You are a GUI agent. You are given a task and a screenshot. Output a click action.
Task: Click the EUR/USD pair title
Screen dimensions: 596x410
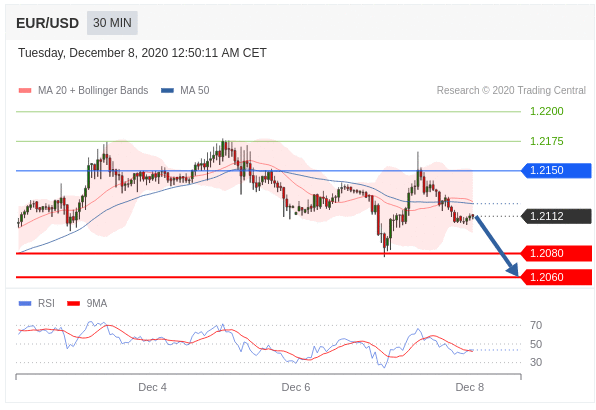pyautogui.click(x=48, y=23)
